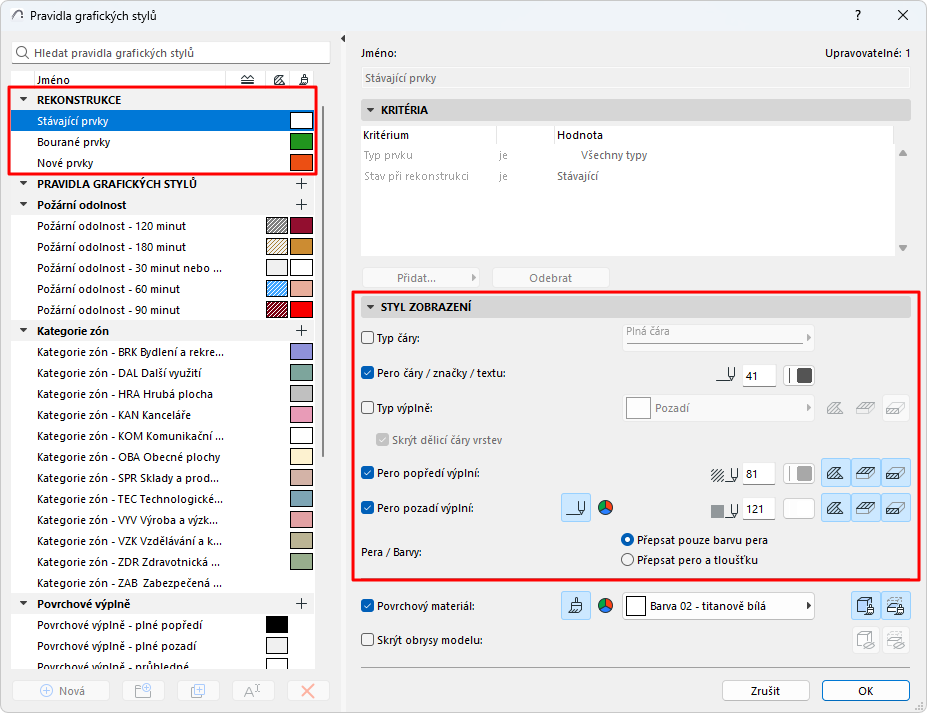The height and width of the screenshot is (713, 927).
Task: Toggle drafting fill icon for background pen
Action: point(896,508)
